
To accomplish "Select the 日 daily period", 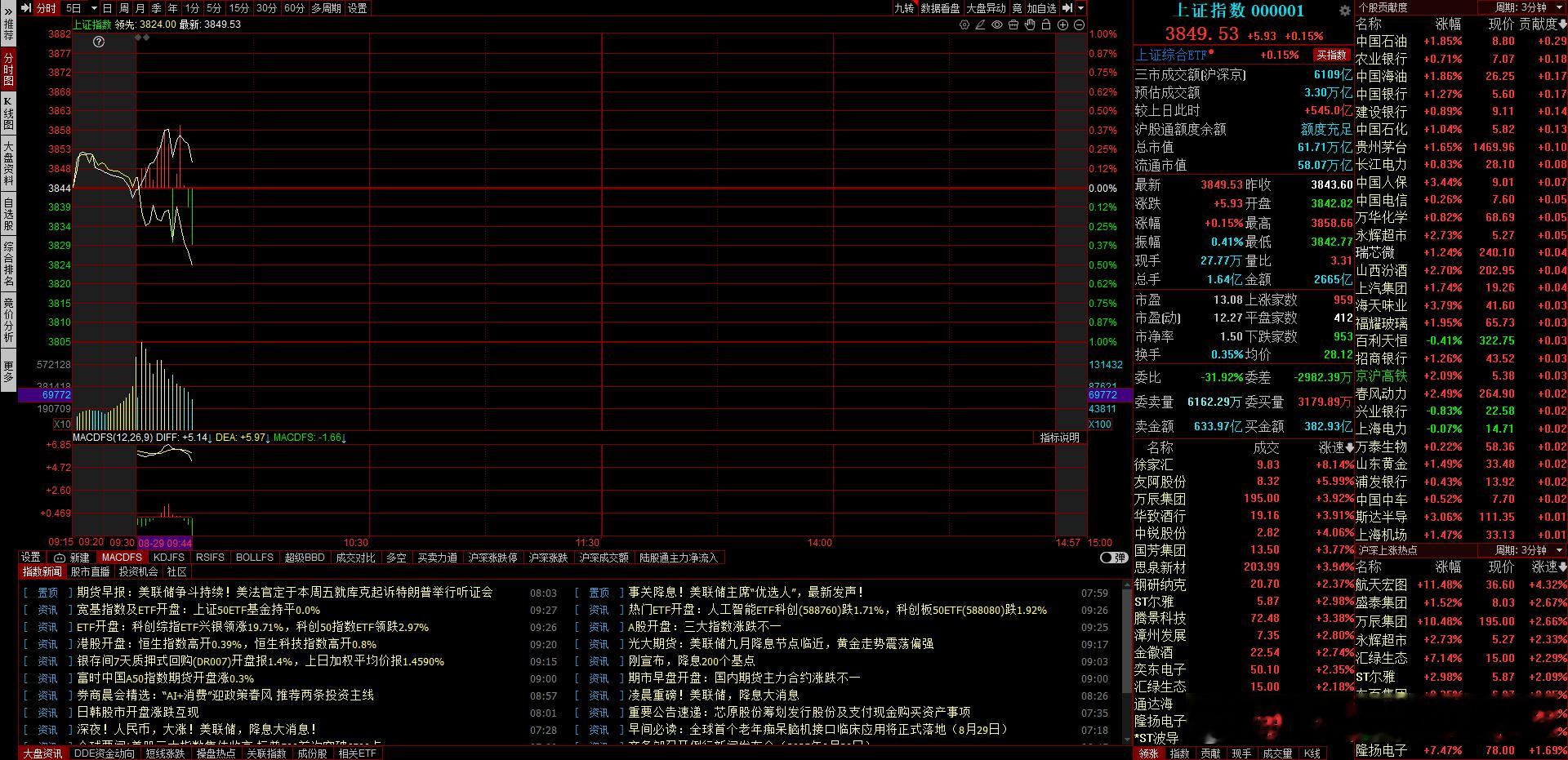I will tap(108, 8).
